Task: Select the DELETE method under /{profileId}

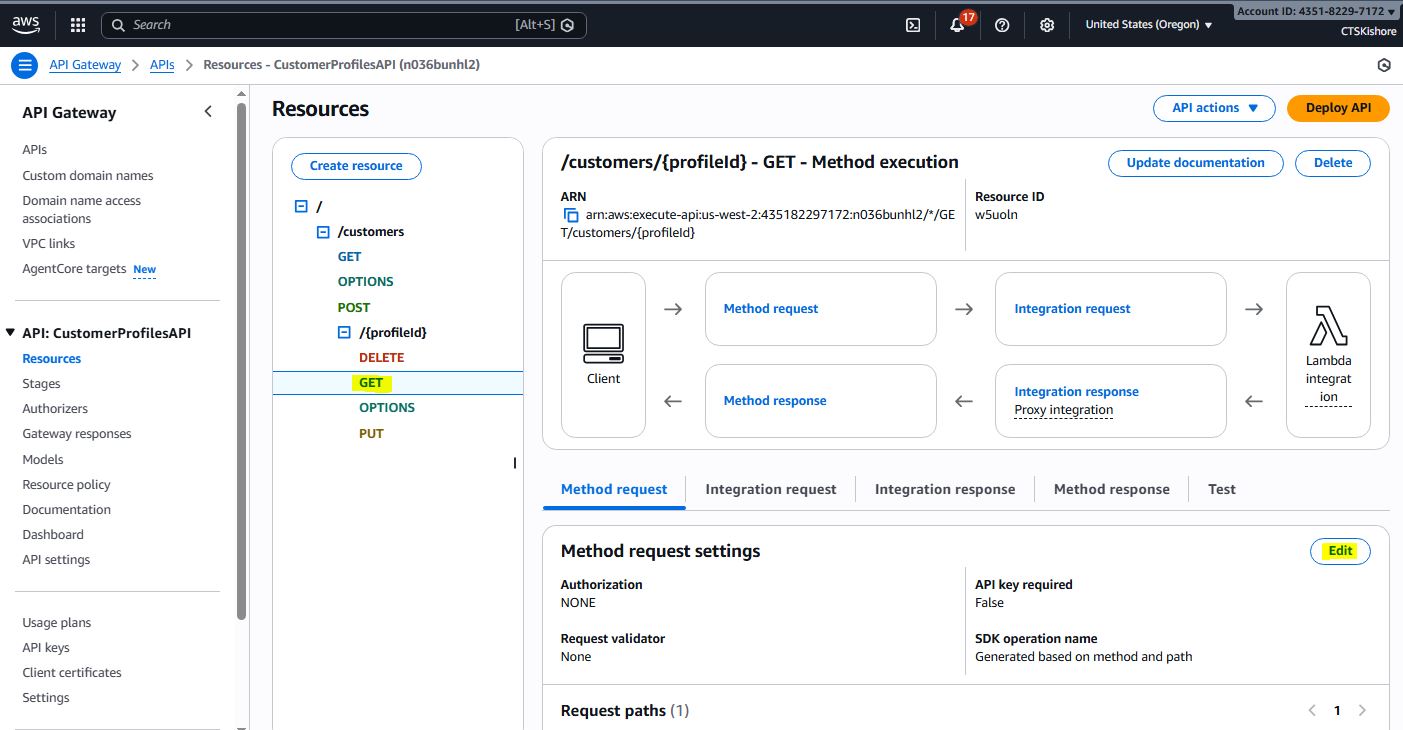Action: pyautogui.click(x=382, y=357)
